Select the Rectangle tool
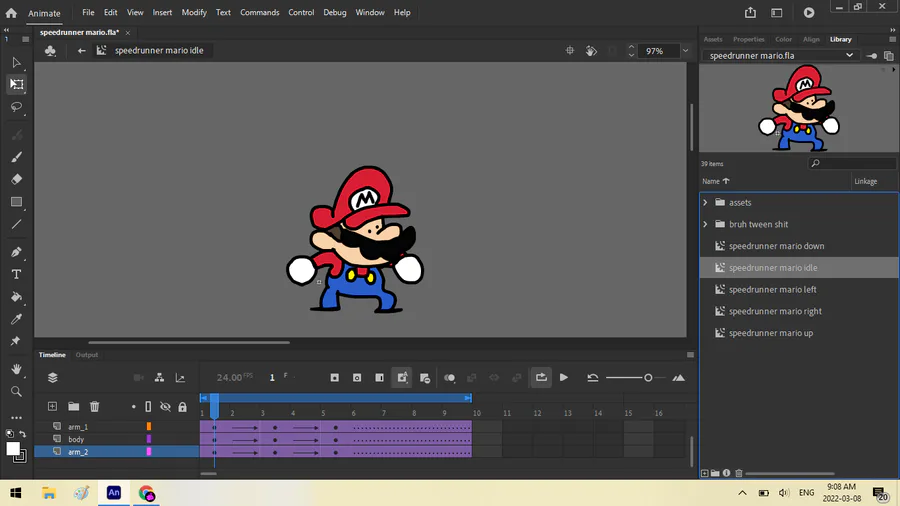 click(16, 202)
